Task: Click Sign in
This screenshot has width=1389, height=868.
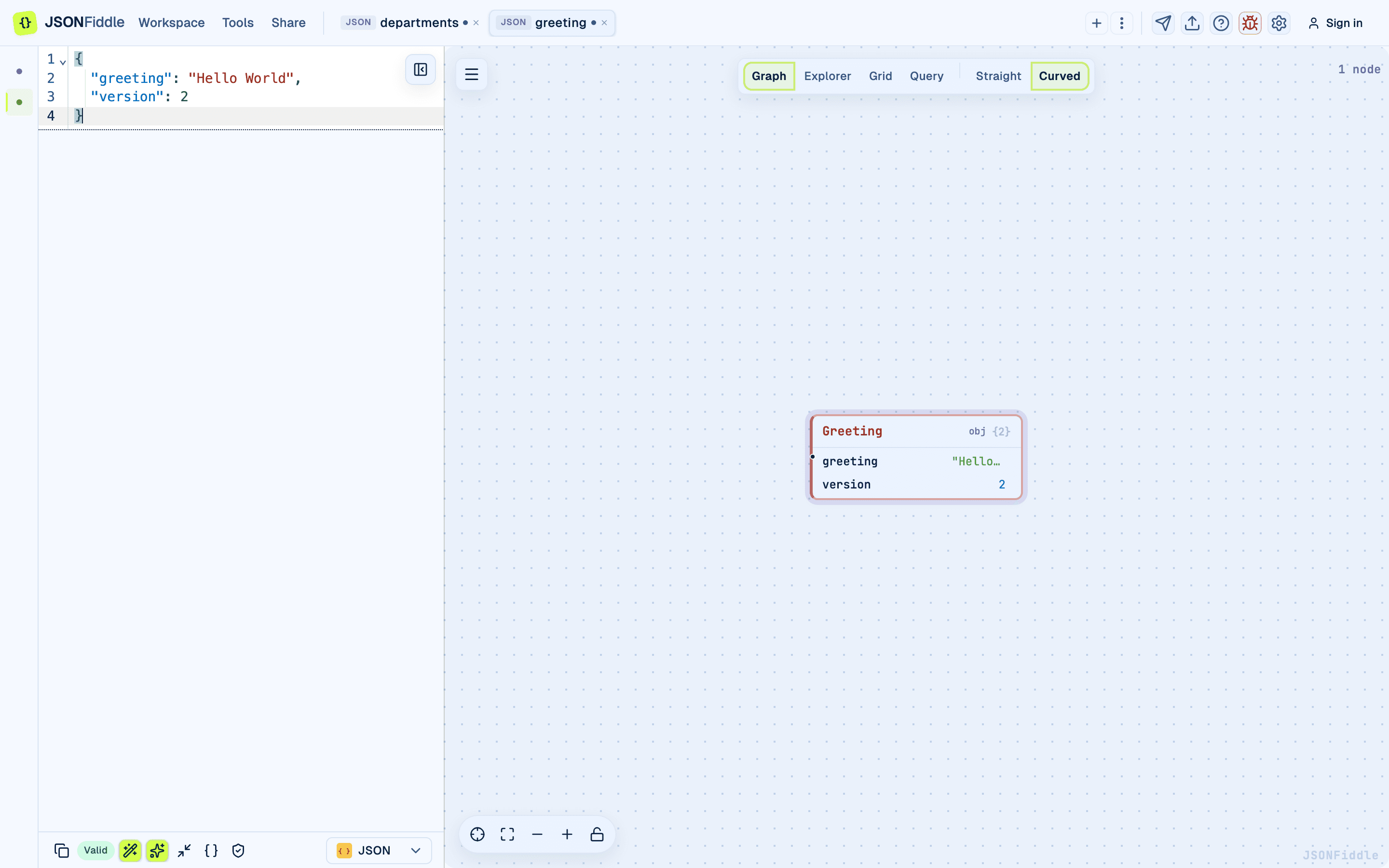Action: click(1335, 23)
